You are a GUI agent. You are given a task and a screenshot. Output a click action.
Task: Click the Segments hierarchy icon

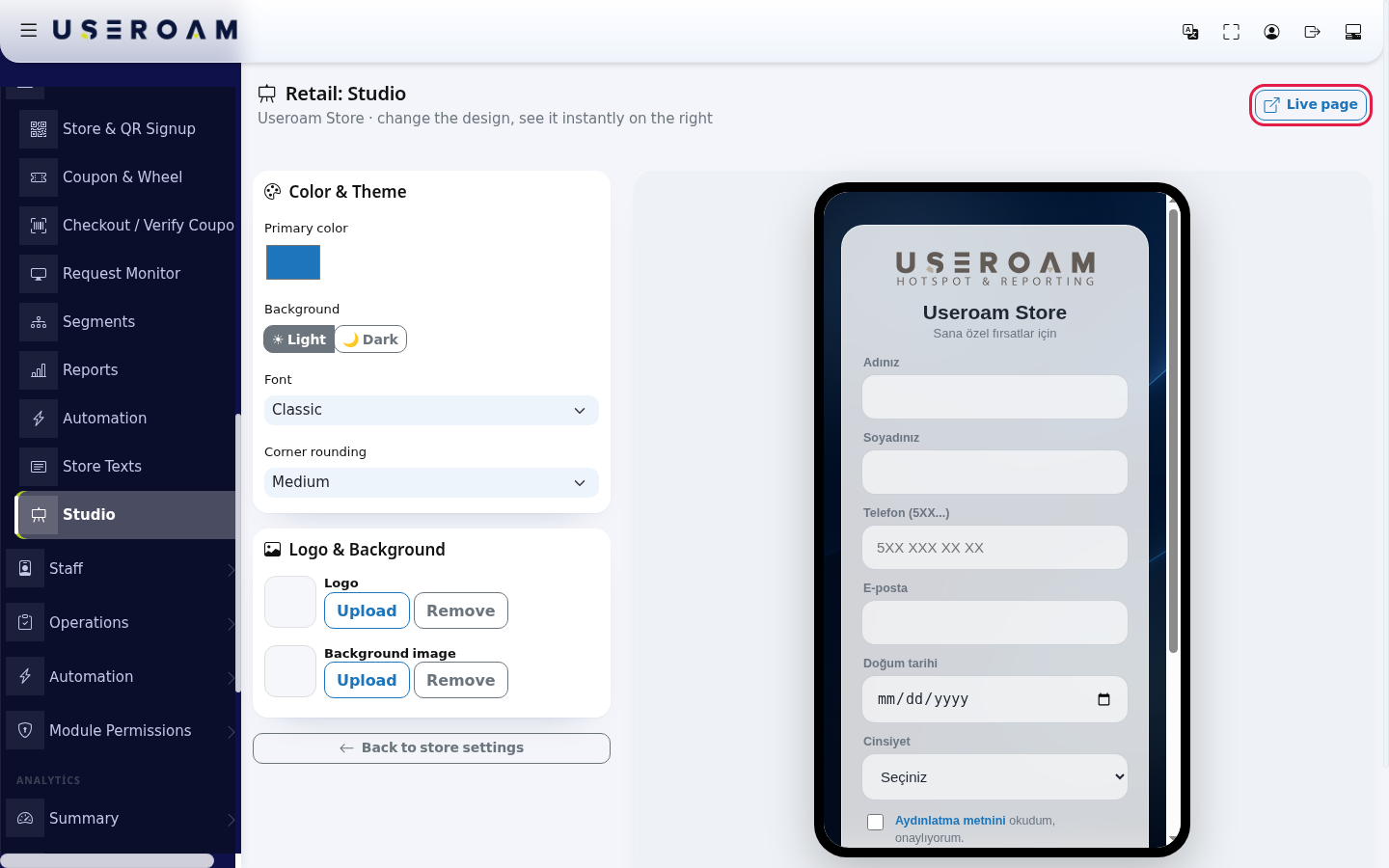coord(39,322)
